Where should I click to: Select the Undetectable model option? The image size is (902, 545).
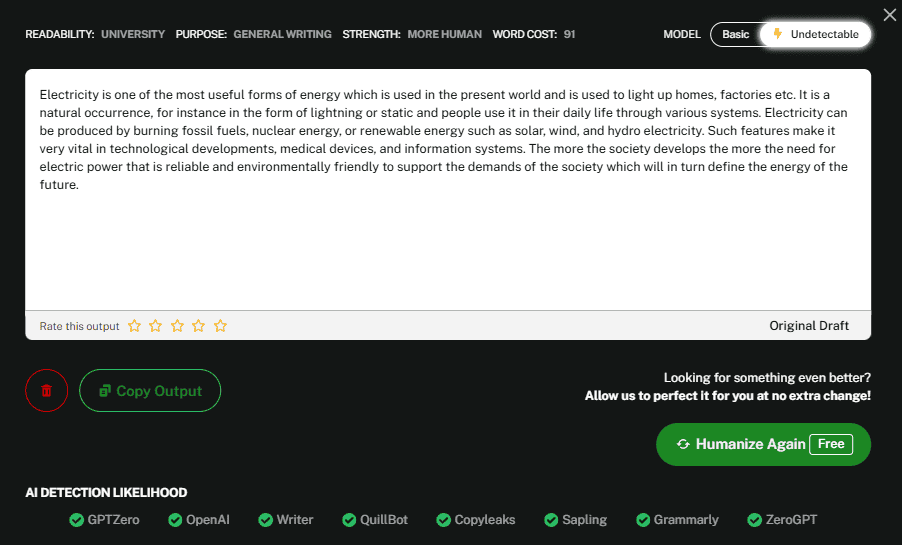[815, 35]
